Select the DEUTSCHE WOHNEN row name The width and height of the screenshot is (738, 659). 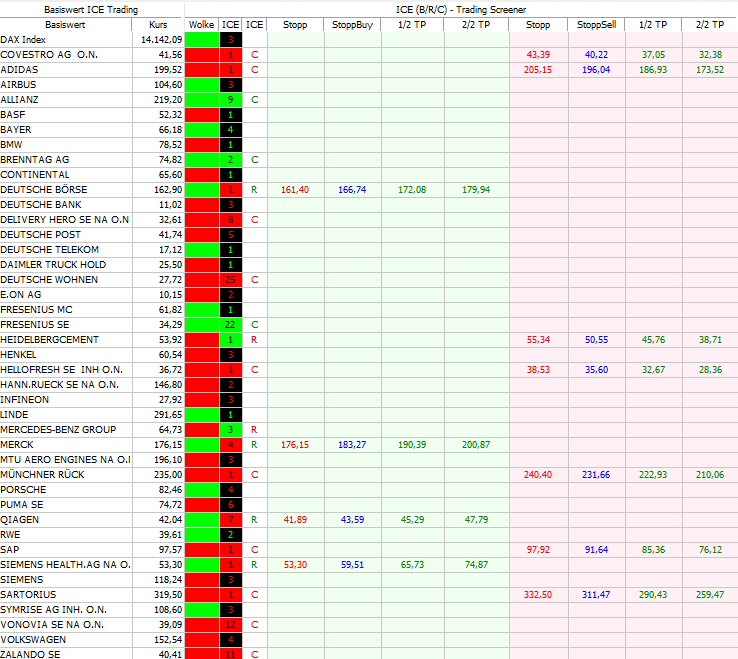(x=49, y=280)
